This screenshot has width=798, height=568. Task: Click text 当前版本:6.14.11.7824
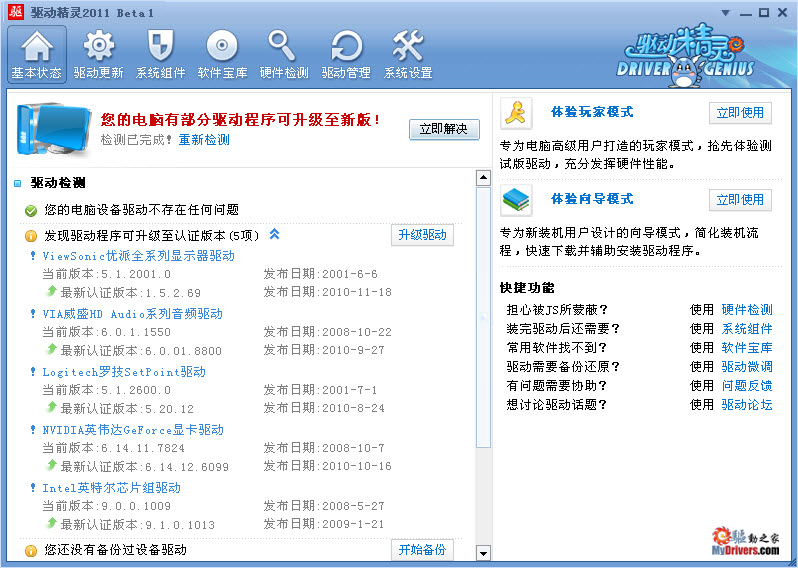click(113, 448)
